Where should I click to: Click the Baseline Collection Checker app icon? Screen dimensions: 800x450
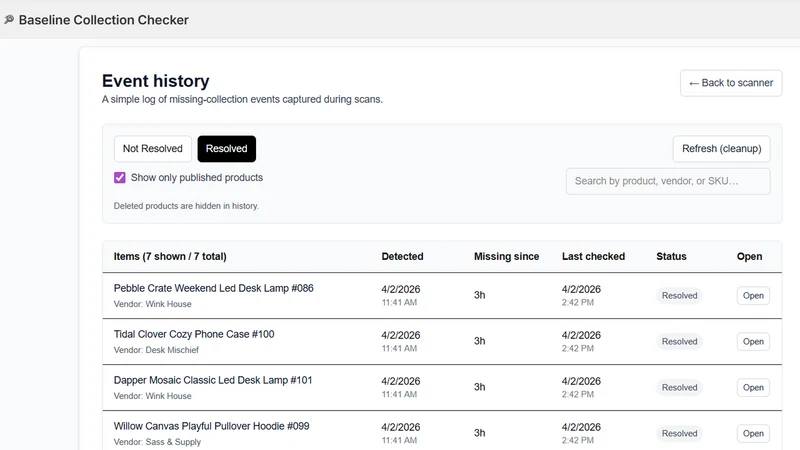pyautogui.click(x=9, y=19)
